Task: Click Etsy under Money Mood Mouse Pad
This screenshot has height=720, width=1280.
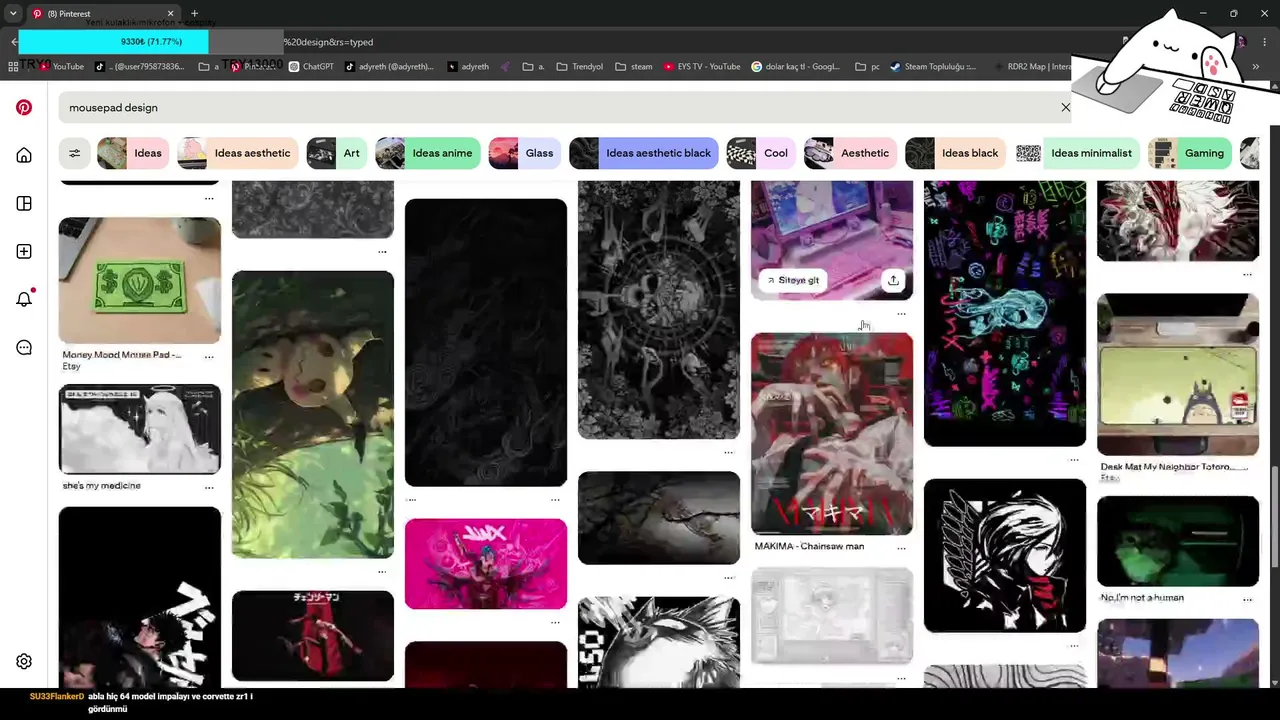Action: pos(71,367)
